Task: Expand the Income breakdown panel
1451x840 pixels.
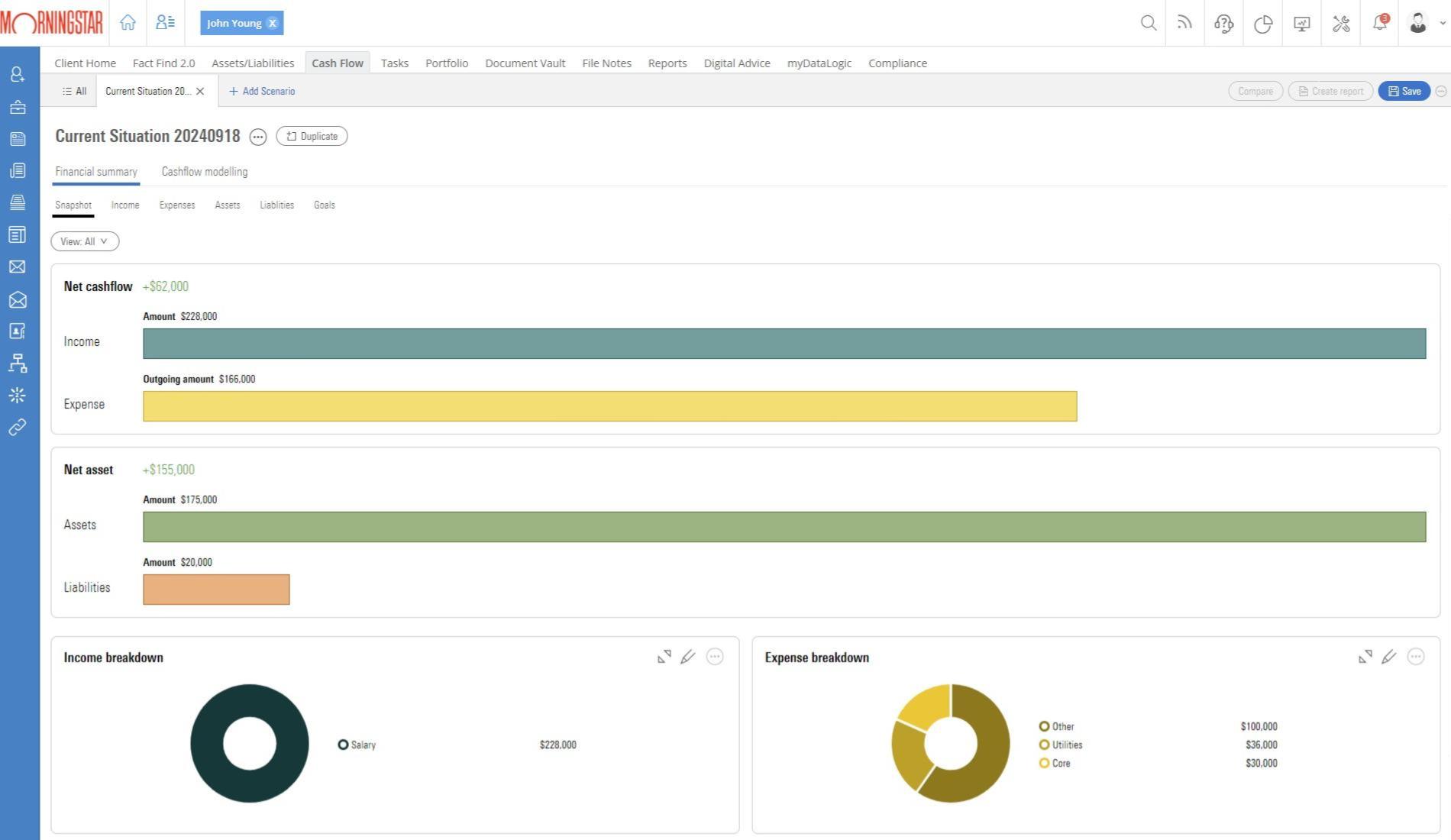Action: click(664, 657)
